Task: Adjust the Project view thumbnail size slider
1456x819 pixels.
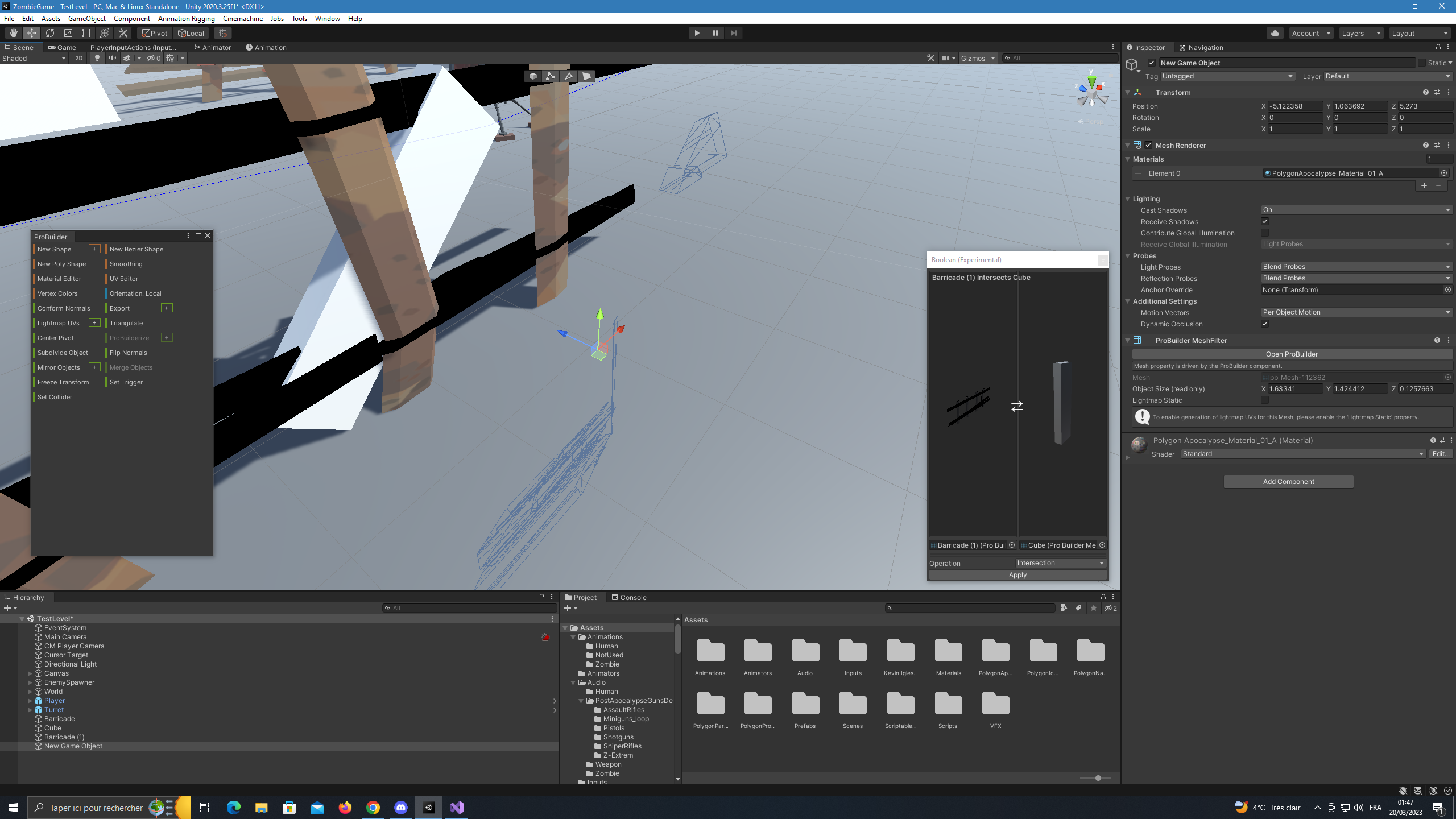Action: [1098, 777]
